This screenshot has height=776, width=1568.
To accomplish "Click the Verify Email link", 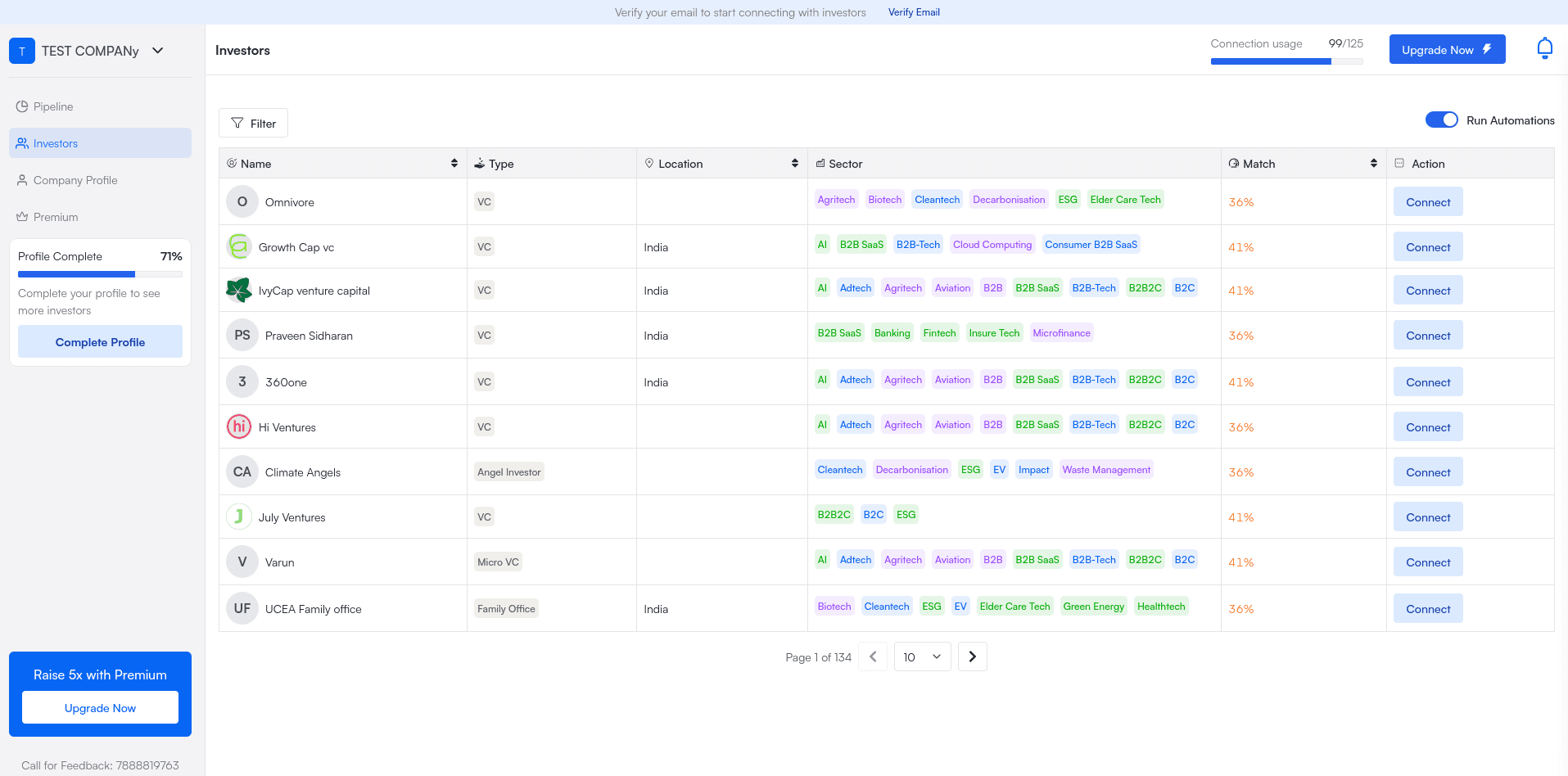I will click(x=914, y=12).
